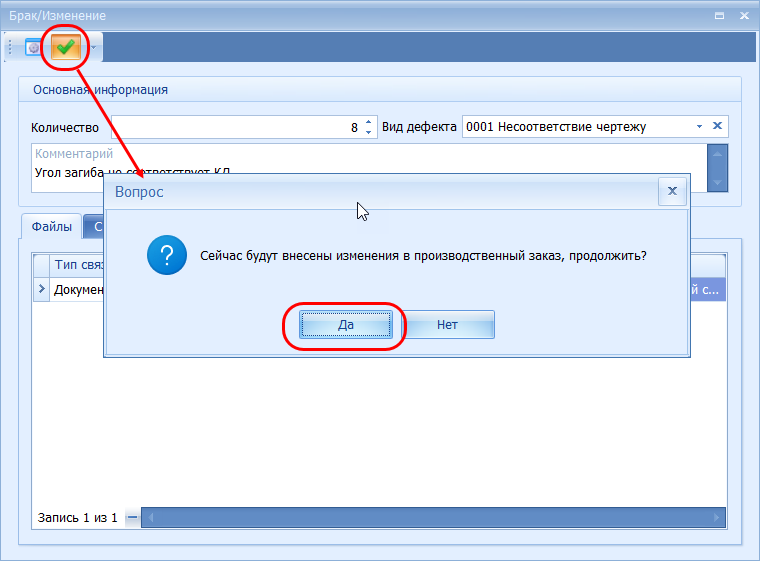The image size is (760, 561).
Task: Switch to the Файлы tab
Action: 51,227
